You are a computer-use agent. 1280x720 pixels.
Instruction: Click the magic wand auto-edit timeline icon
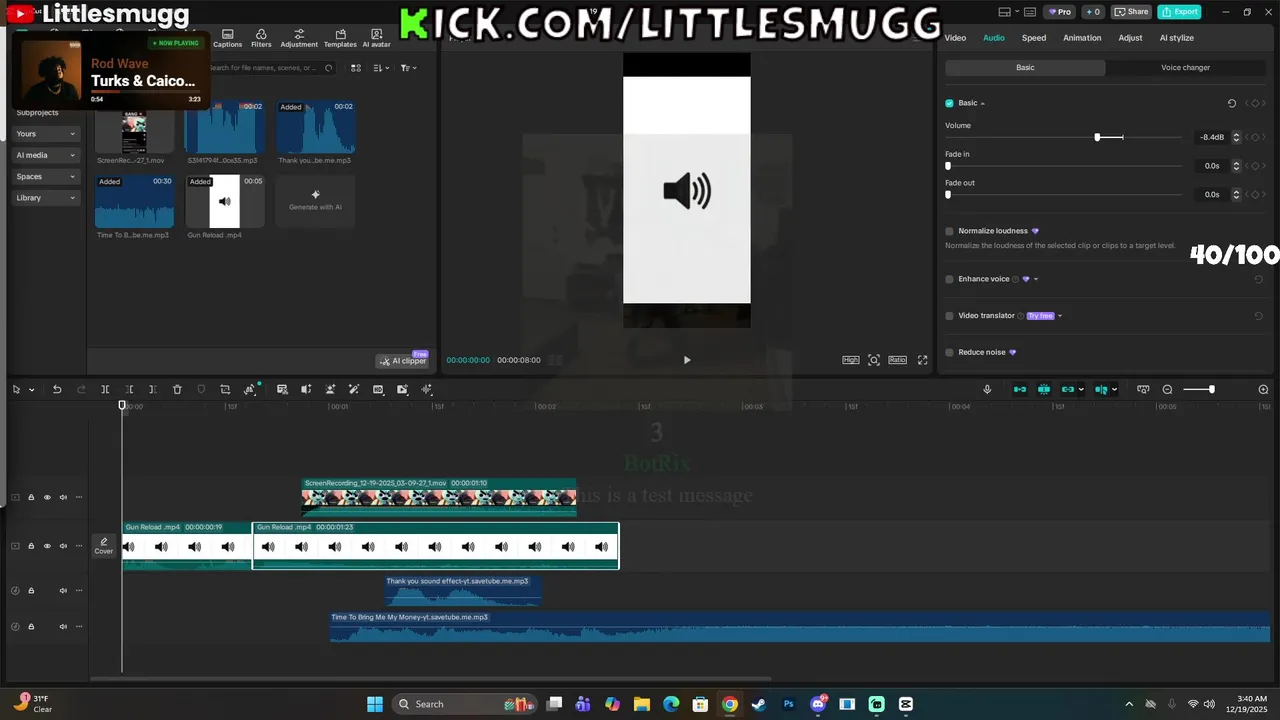pos(353,389)
